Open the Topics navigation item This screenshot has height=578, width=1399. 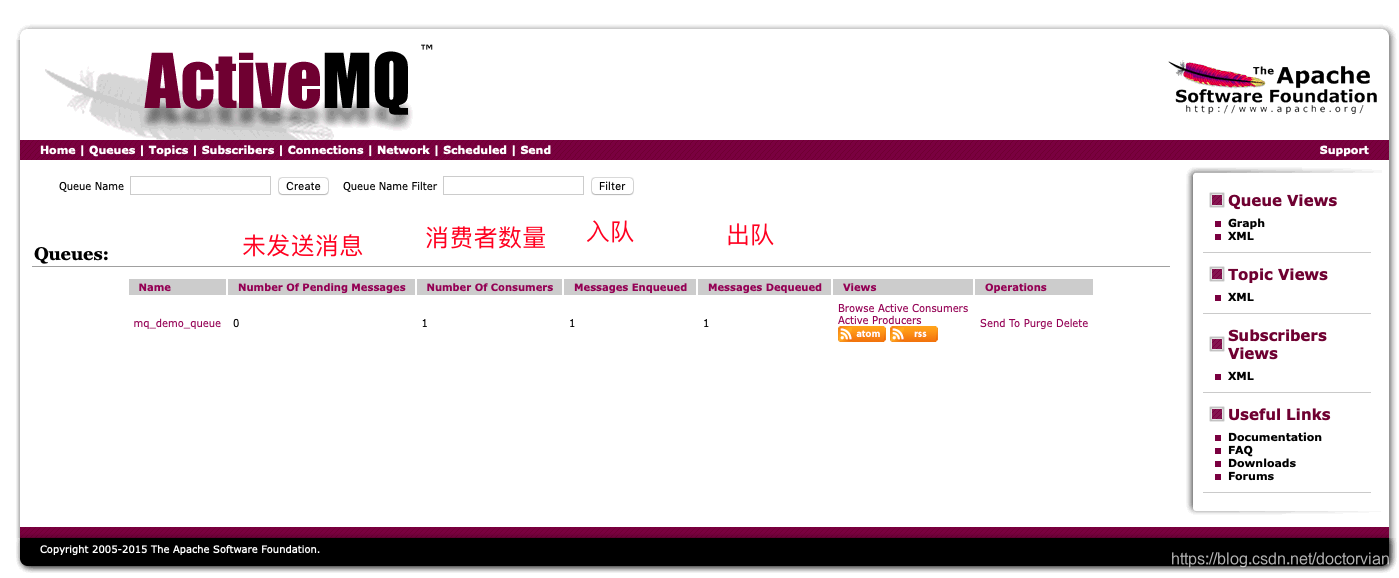coord(168,150)
